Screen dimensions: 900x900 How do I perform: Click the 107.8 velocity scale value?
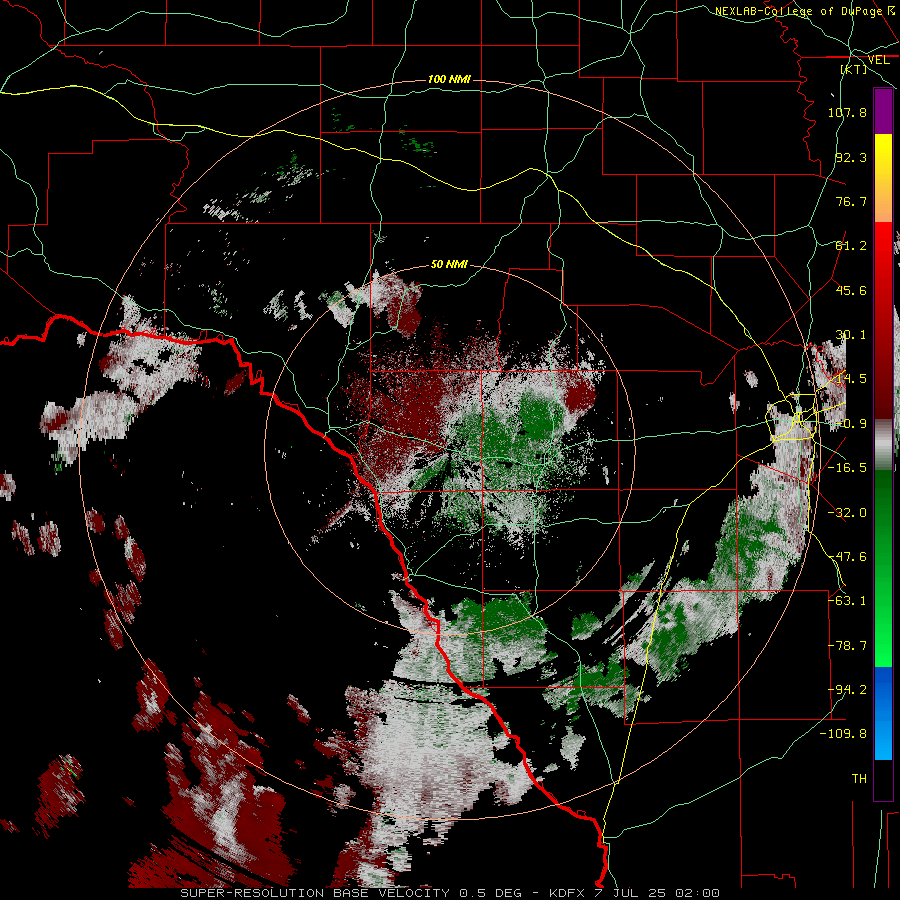[x=847, y=112]
